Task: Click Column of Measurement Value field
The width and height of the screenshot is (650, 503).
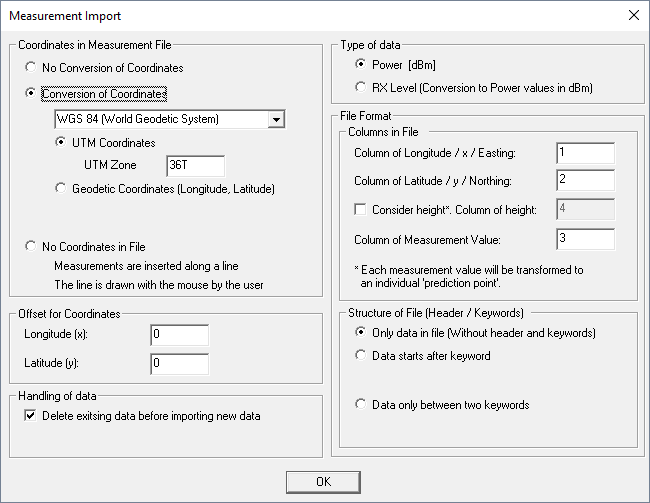Action: 585,239
